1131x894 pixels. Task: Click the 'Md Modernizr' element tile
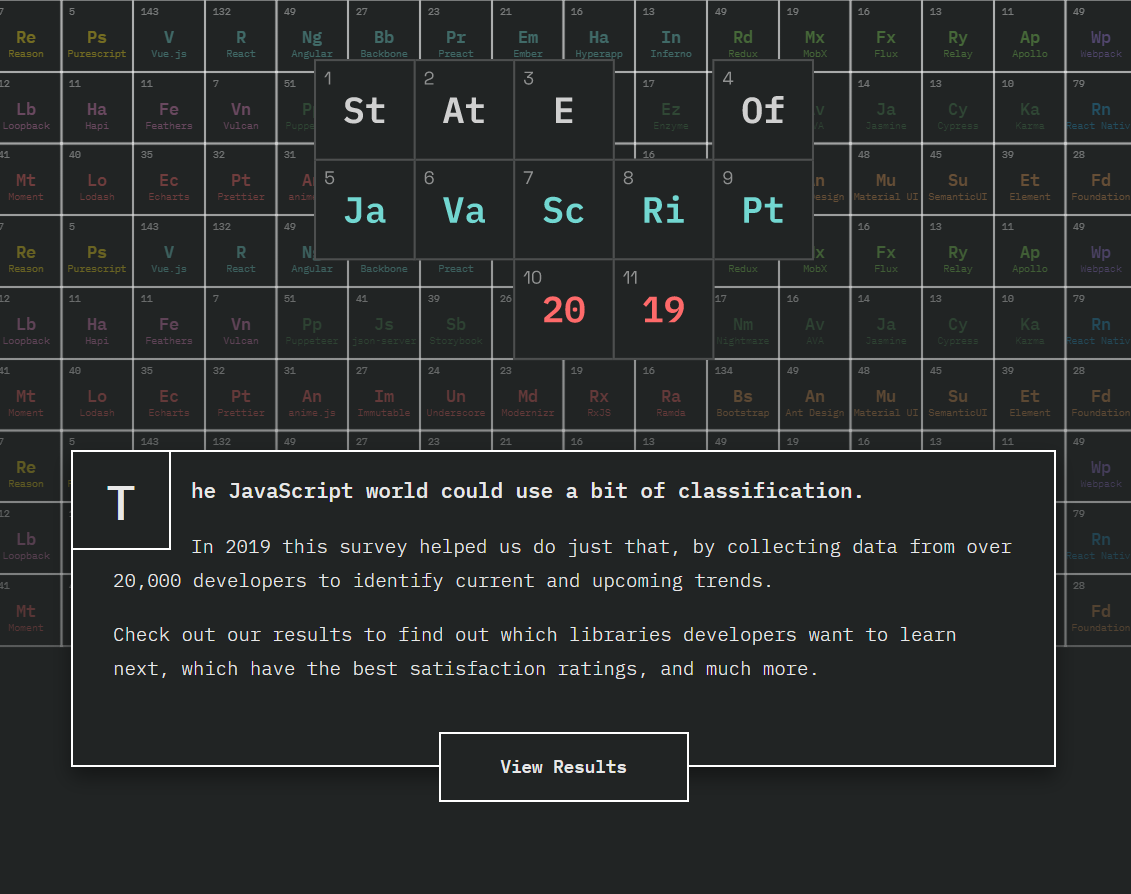528,395
